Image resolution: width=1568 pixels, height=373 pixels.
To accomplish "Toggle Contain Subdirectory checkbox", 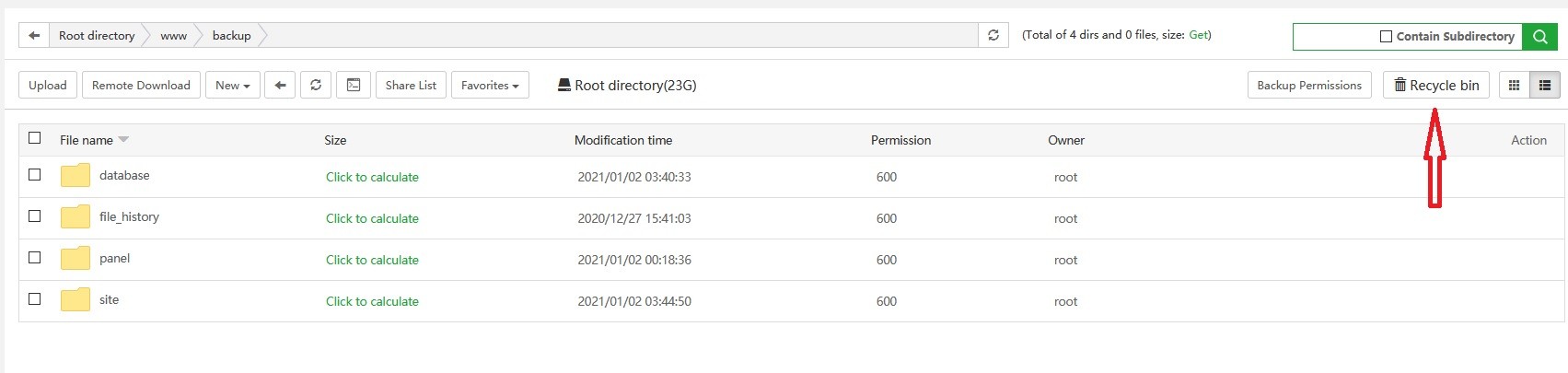I will [1386, 37].
